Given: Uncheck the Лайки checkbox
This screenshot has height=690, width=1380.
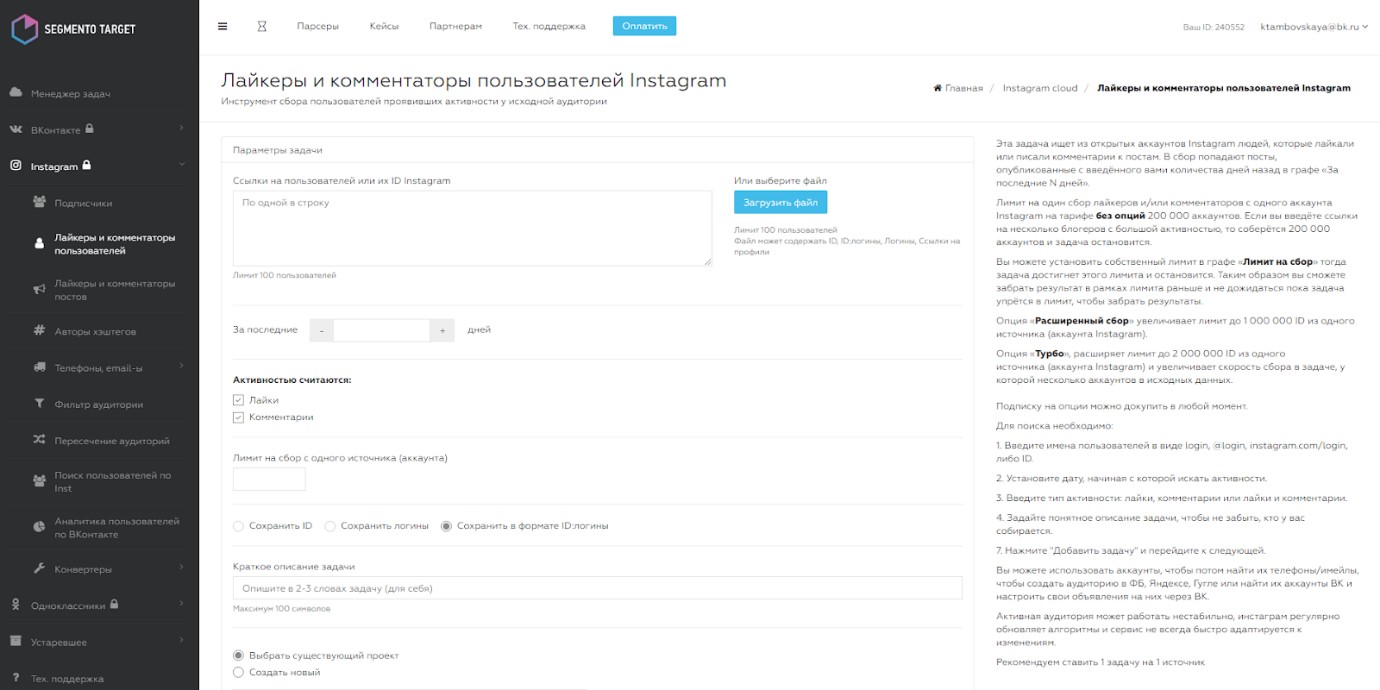Looking at the screenshot, I should 238,400.
